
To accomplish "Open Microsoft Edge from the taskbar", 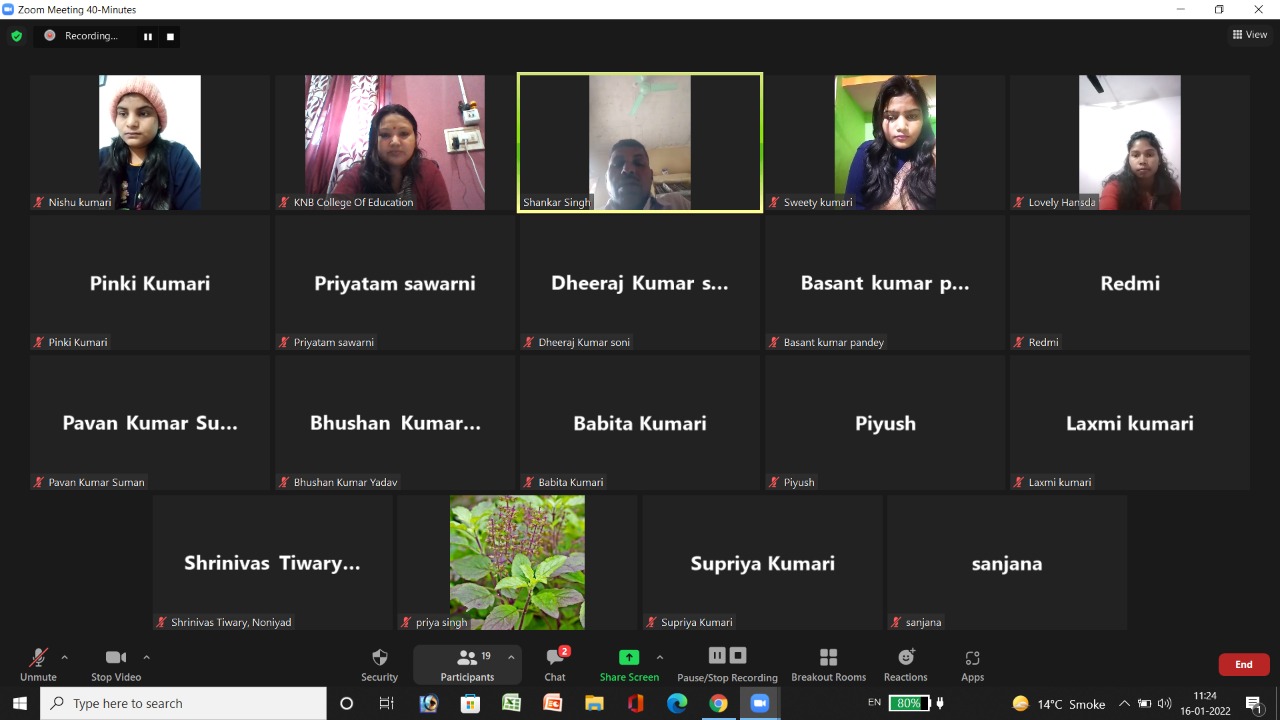I will coord(677,703).
